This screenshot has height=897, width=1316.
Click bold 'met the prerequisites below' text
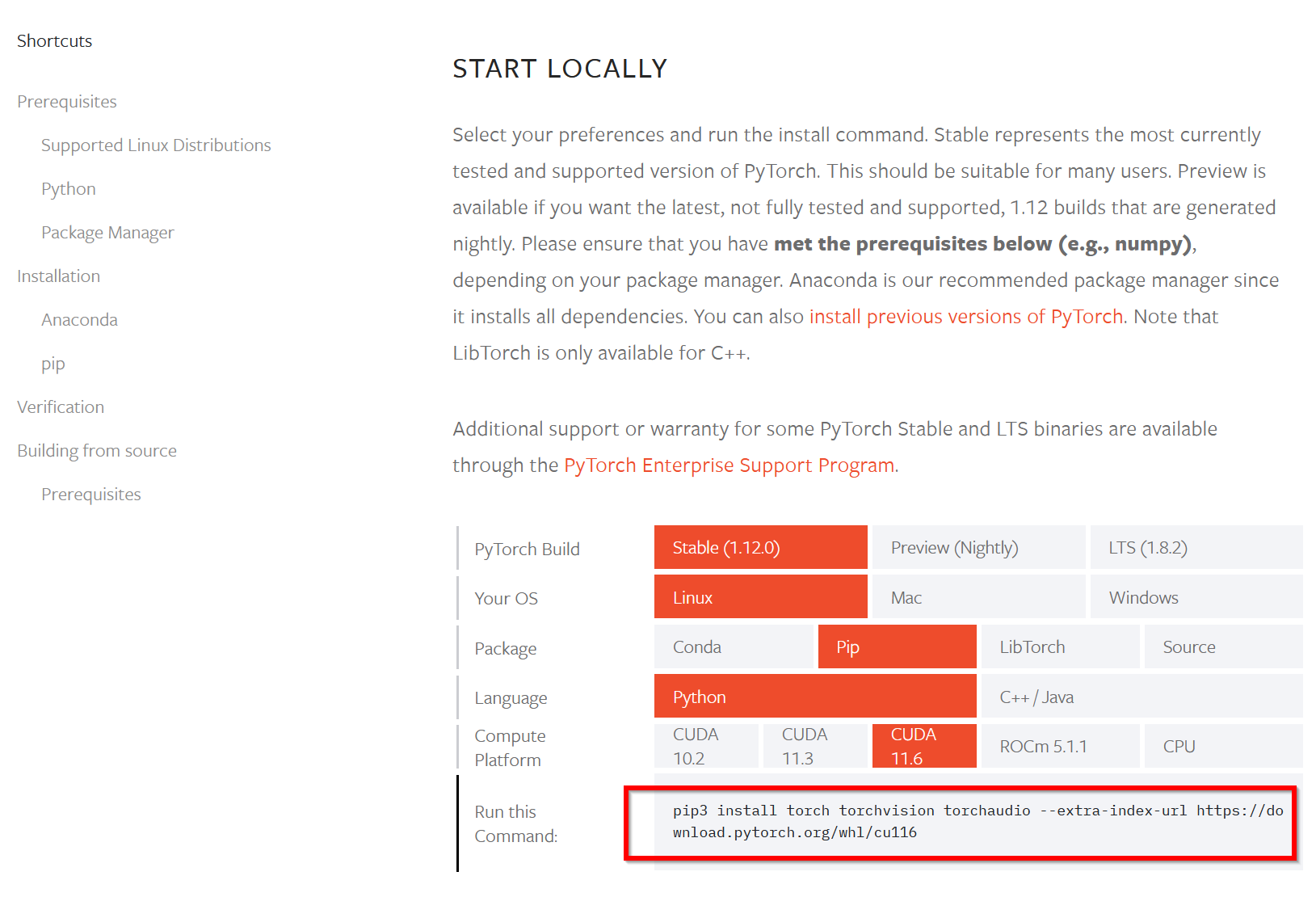pyautogui.click(x=913, y=244)
